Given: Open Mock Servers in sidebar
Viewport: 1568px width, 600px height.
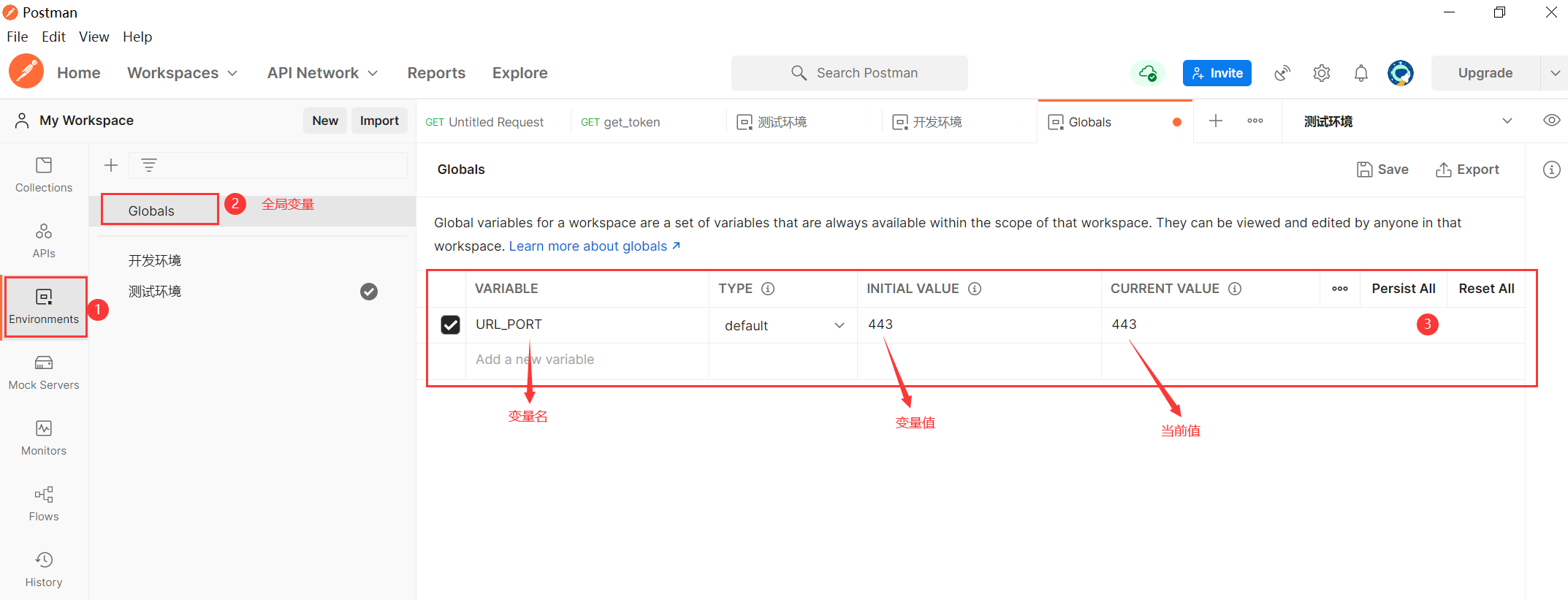Looking at the screenshot, I should [44, 373].
